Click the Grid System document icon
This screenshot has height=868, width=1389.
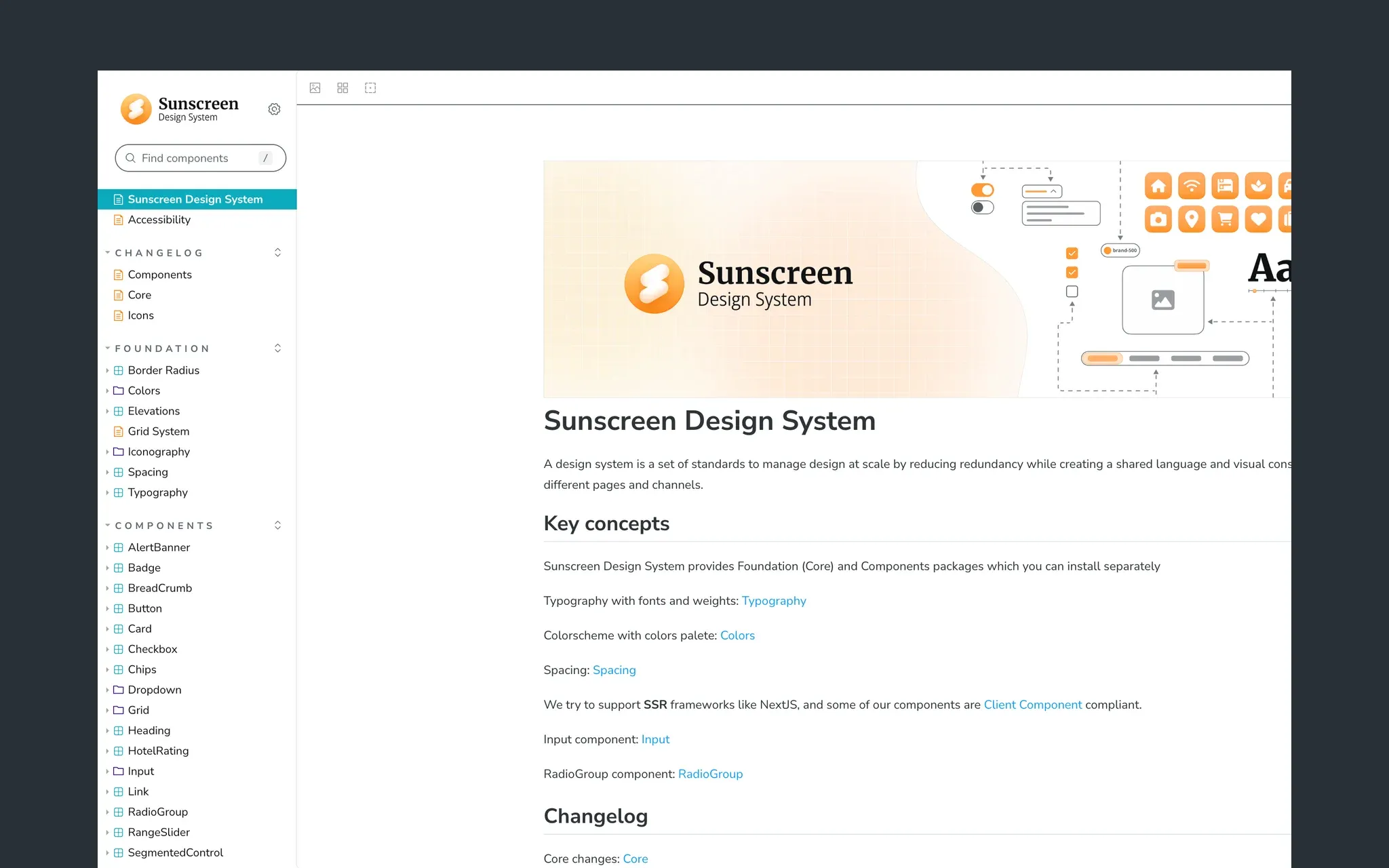pyautogui.click(x=119, y=431)
